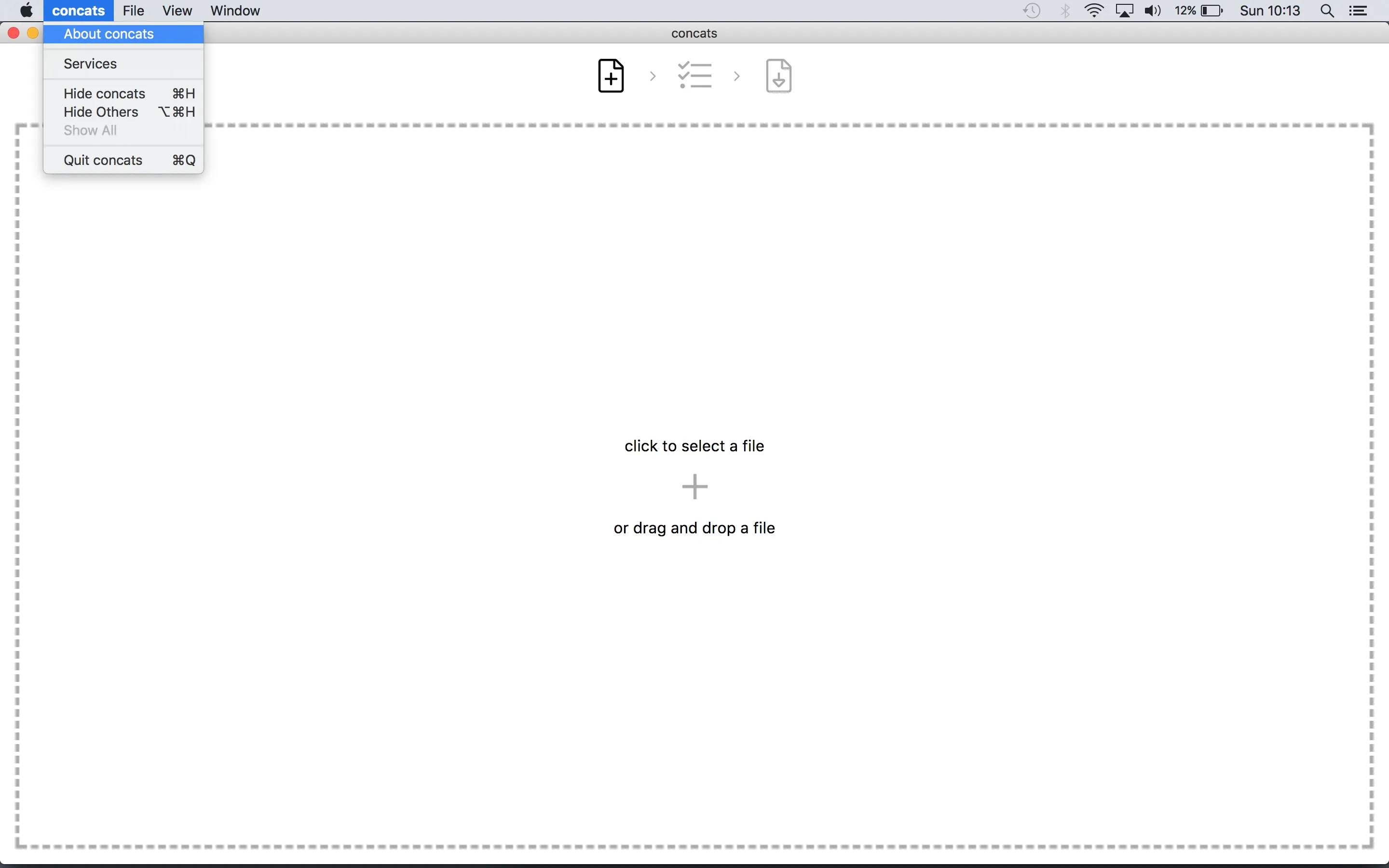Screen dimensions: 1389x868
Task: Select About concats menu item
Action: point(109,34)
